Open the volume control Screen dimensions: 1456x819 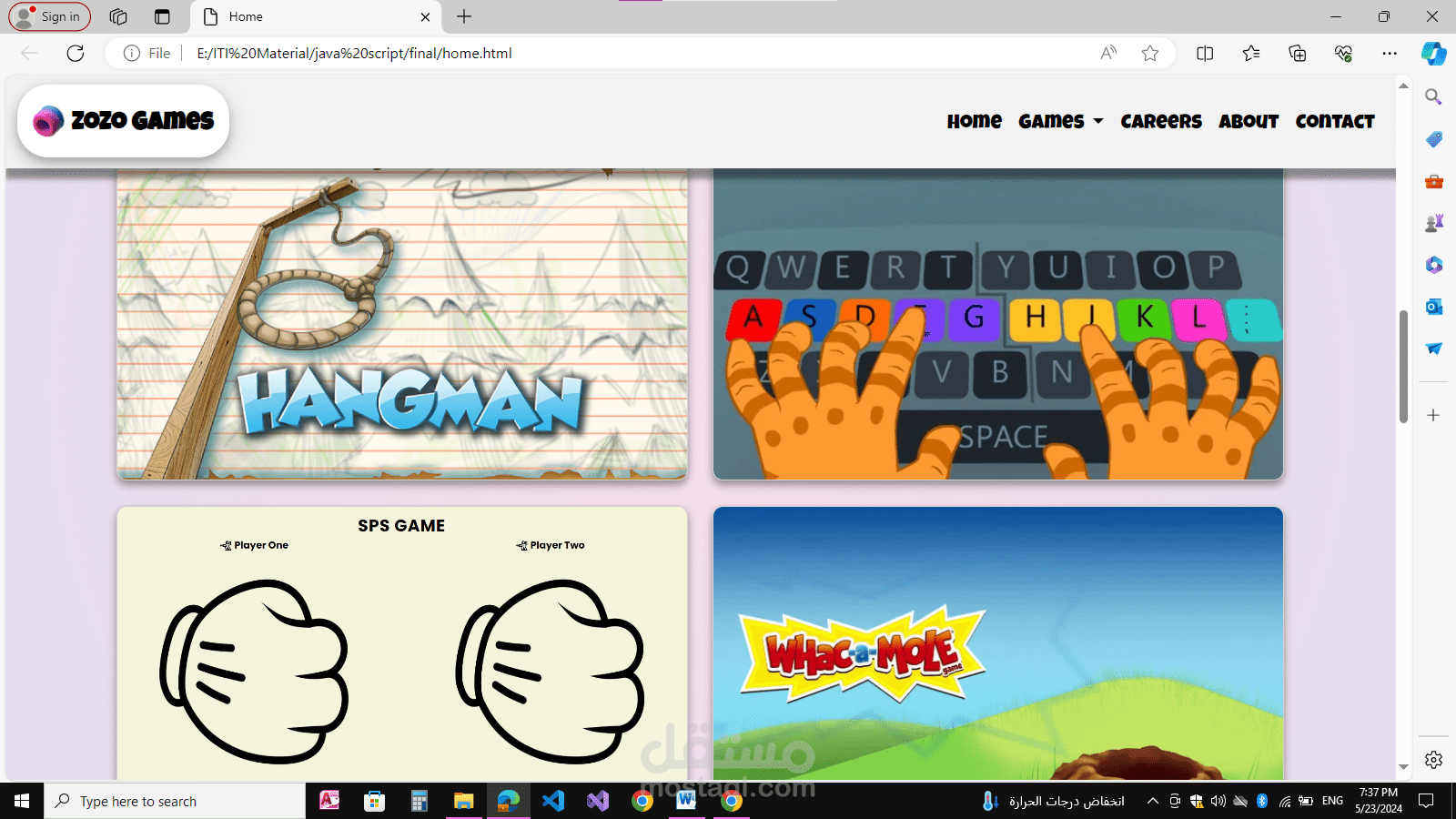coord(1218,801)
